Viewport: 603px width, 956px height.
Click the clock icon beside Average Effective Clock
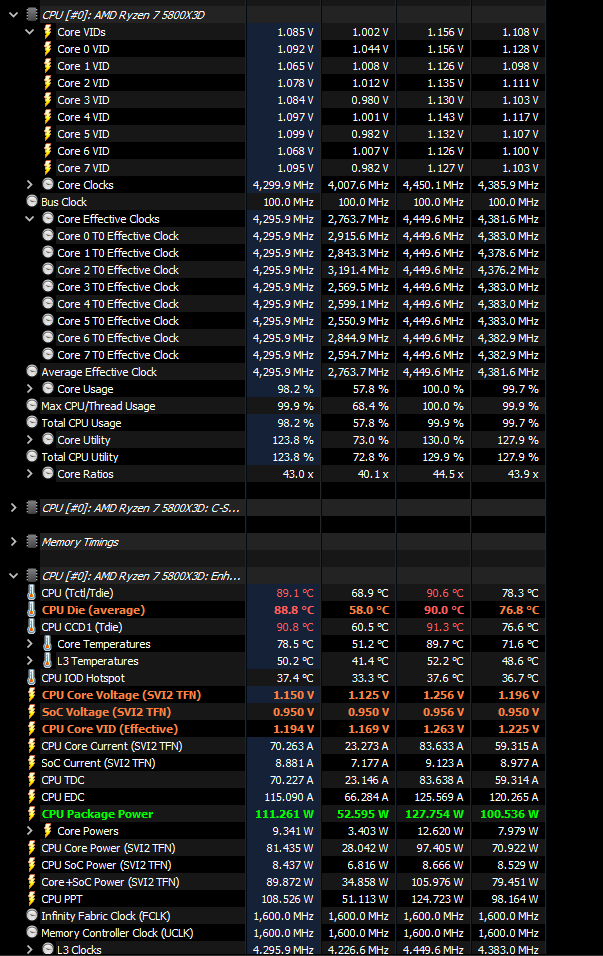pos(32,371)
